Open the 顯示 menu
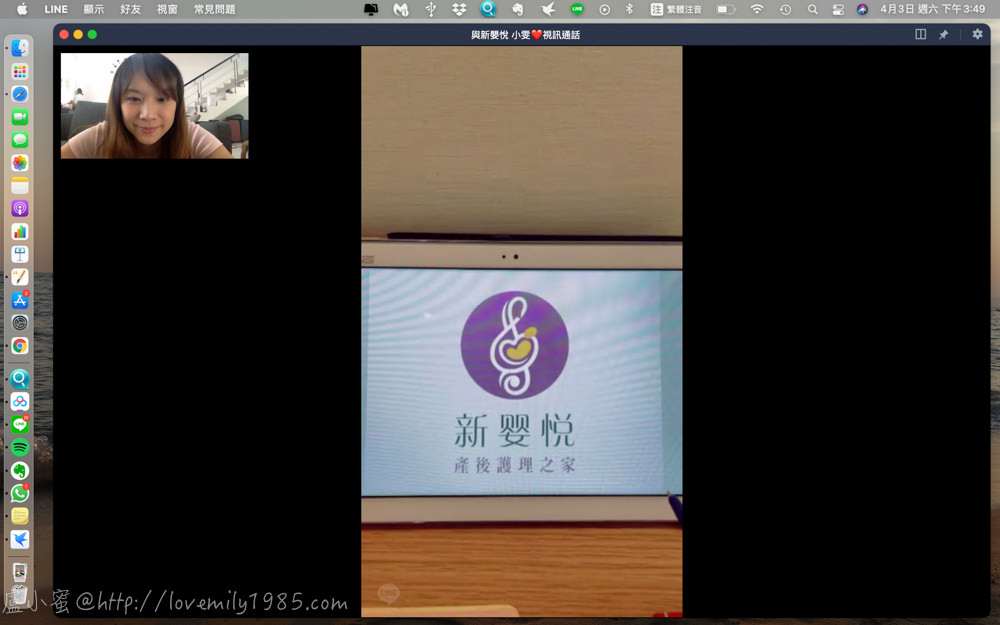 coord(94,9)
